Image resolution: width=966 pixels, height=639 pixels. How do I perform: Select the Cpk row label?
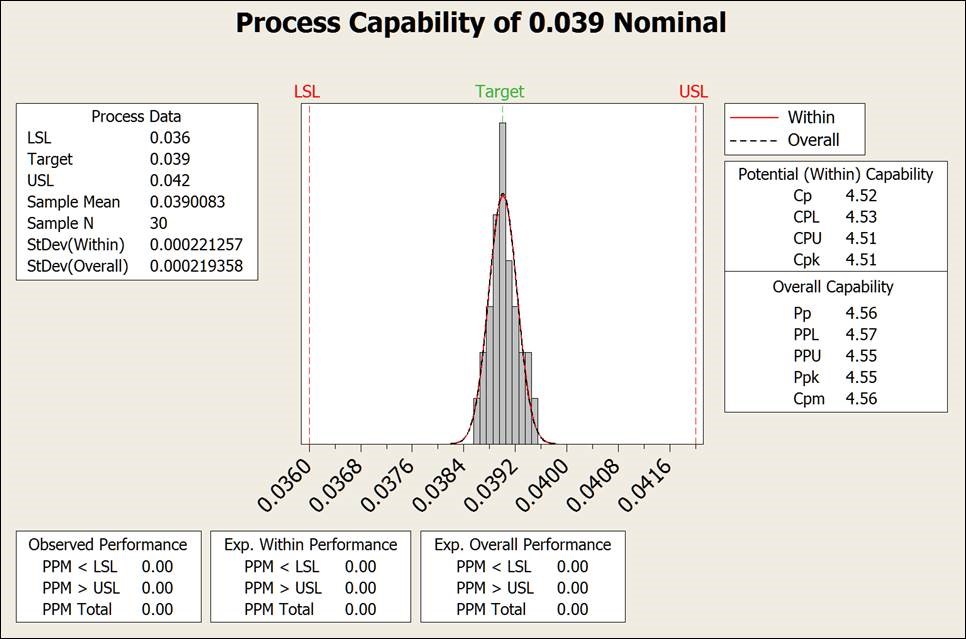pyautogui.click(x=806, y=260)
